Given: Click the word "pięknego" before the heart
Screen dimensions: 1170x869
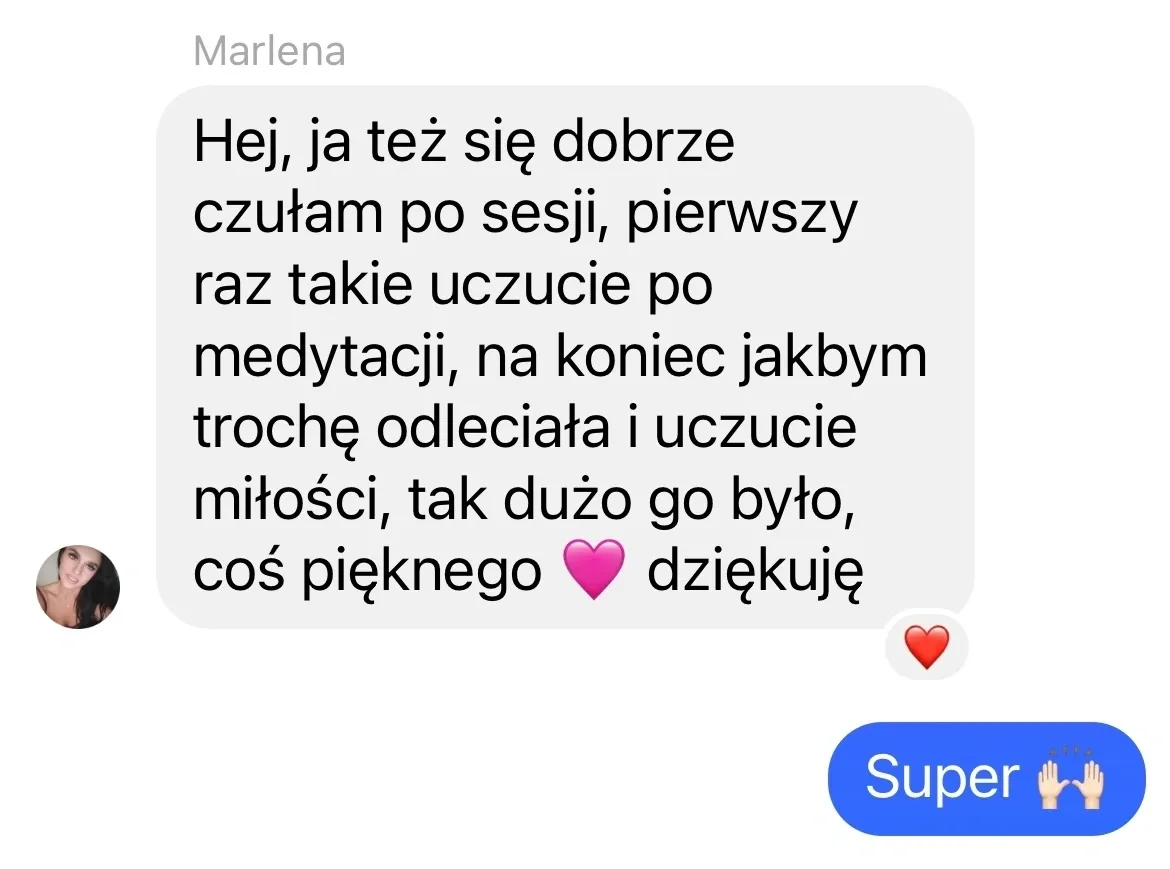Looking at the screenshot, I should (x=421, y=573).
